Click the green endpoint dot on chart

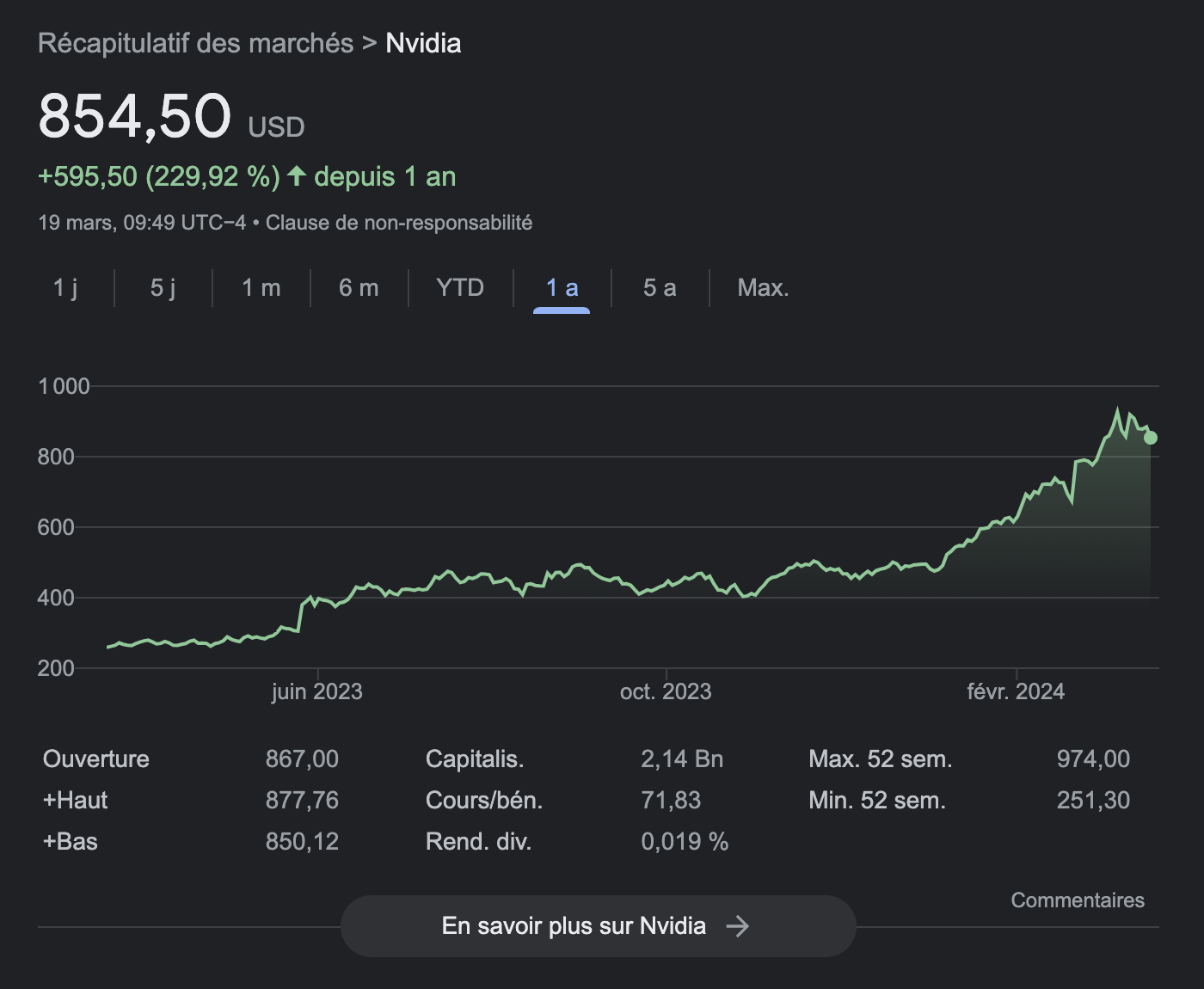tap(1151, 438)
